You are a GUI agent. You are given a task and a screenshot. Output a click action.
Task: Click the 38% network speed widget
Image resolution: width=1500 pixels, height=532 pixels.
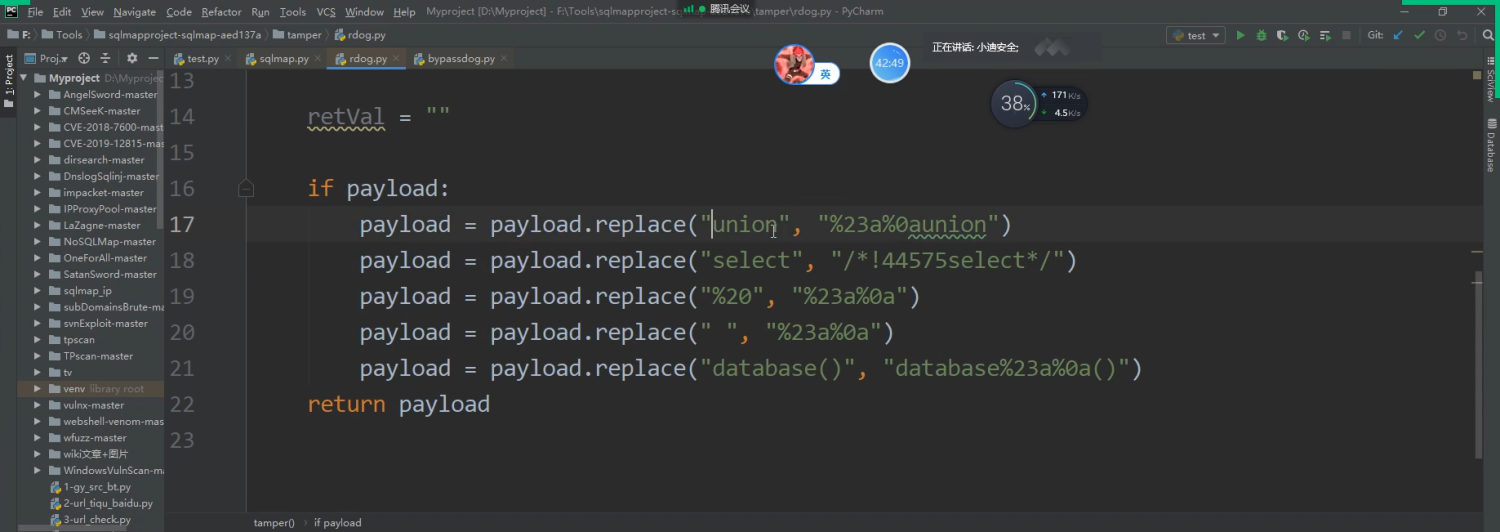[1039, 103]
